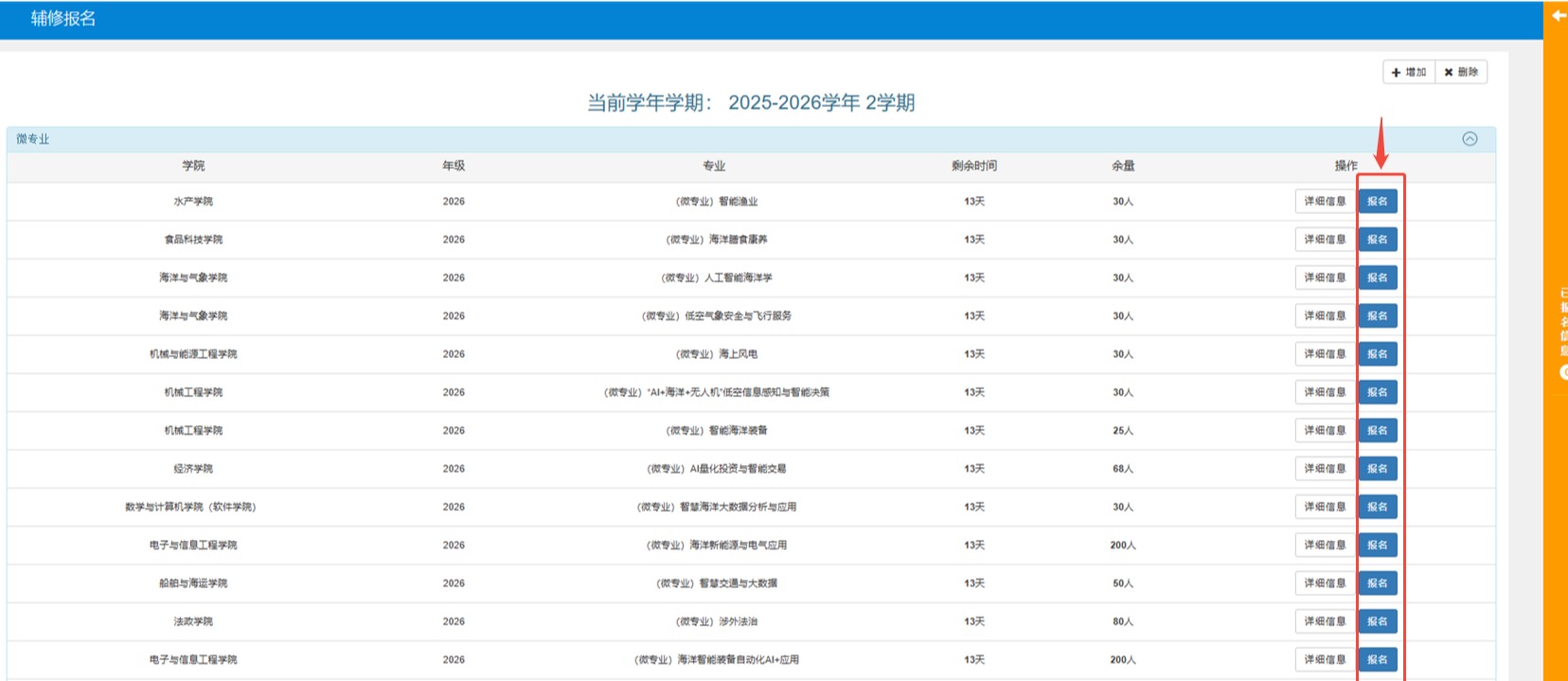Viewport: 1568px width, 681px height.
Task: Click the 专业 column header
Action: (x=714, y=166)
